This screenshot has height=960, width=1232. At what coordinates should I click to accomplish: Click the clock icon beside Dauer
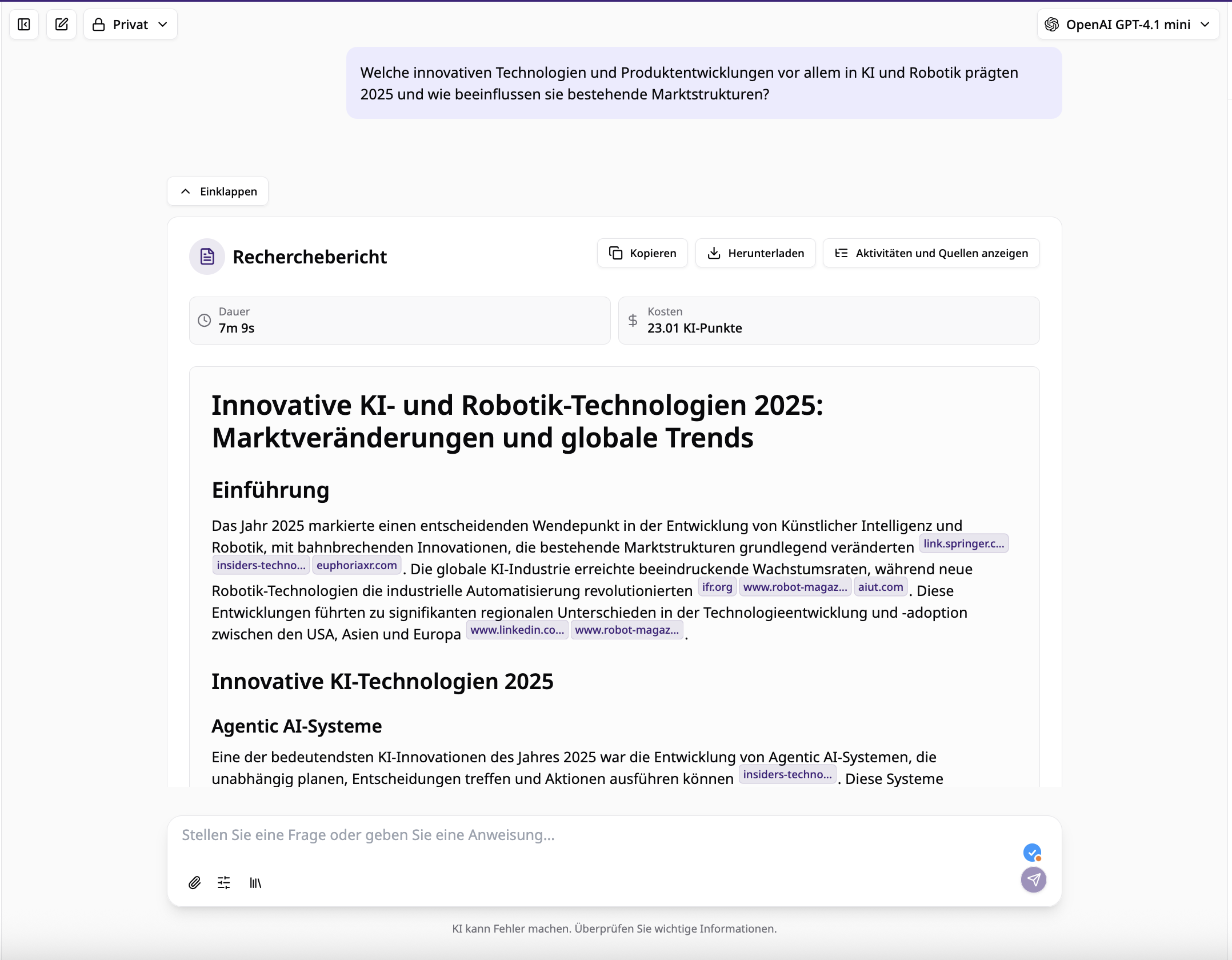[x=204, y=320]
